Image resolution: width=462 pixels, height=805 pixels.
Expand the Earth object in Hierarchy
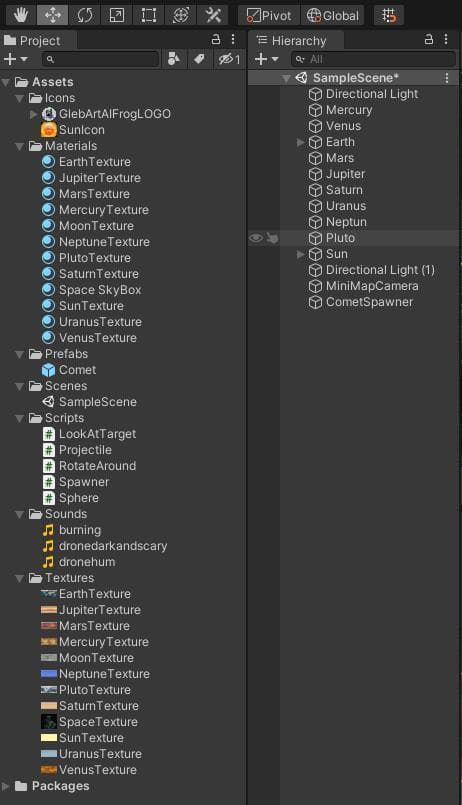click(301, 142)
